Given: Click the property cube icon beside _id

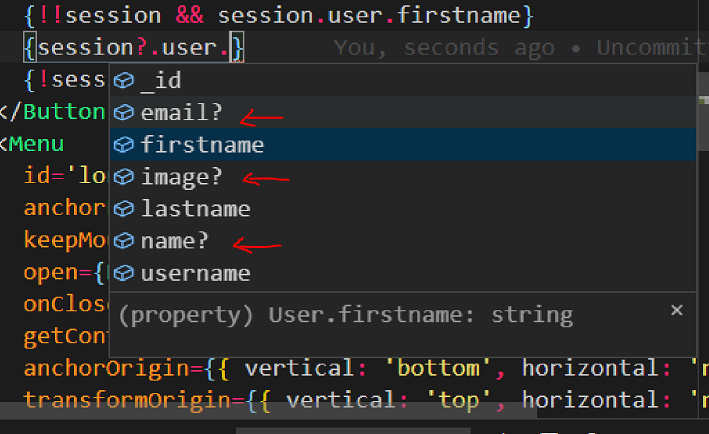Looking at the screenshot, I should [123, 81].
